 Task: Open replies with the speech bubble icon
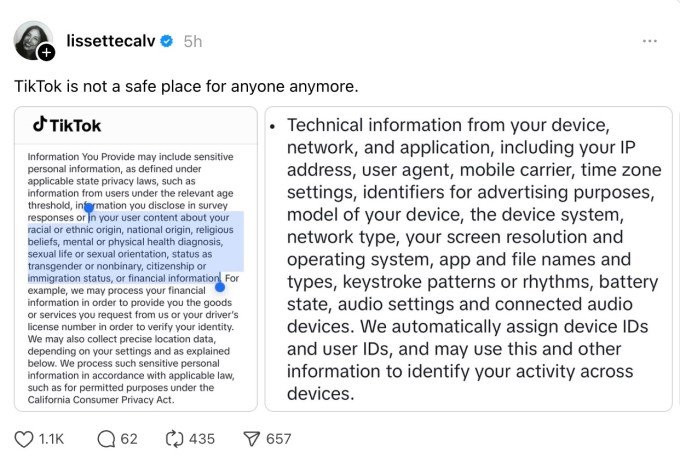pyautogui.click(x=106, y=438)
